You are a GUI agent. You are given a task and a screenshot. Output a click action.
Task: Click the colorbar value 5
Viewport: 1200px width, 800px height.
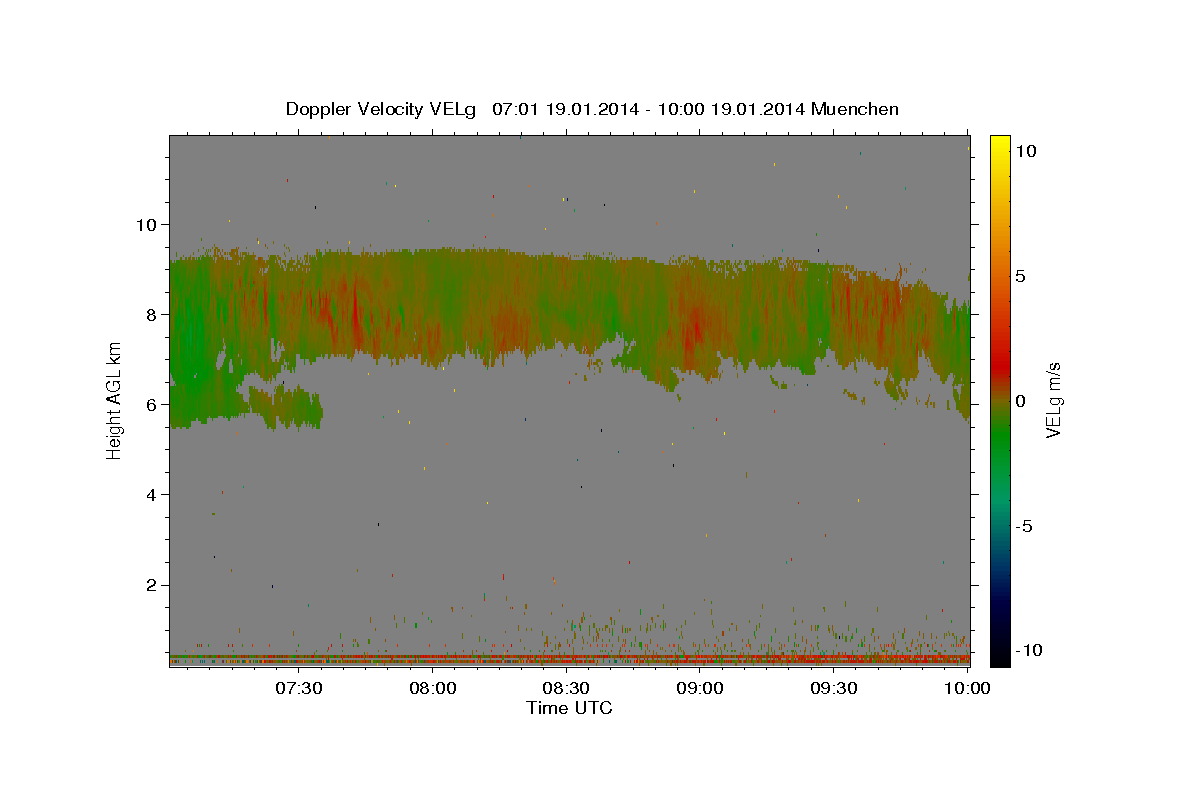tap(1021, 276)
